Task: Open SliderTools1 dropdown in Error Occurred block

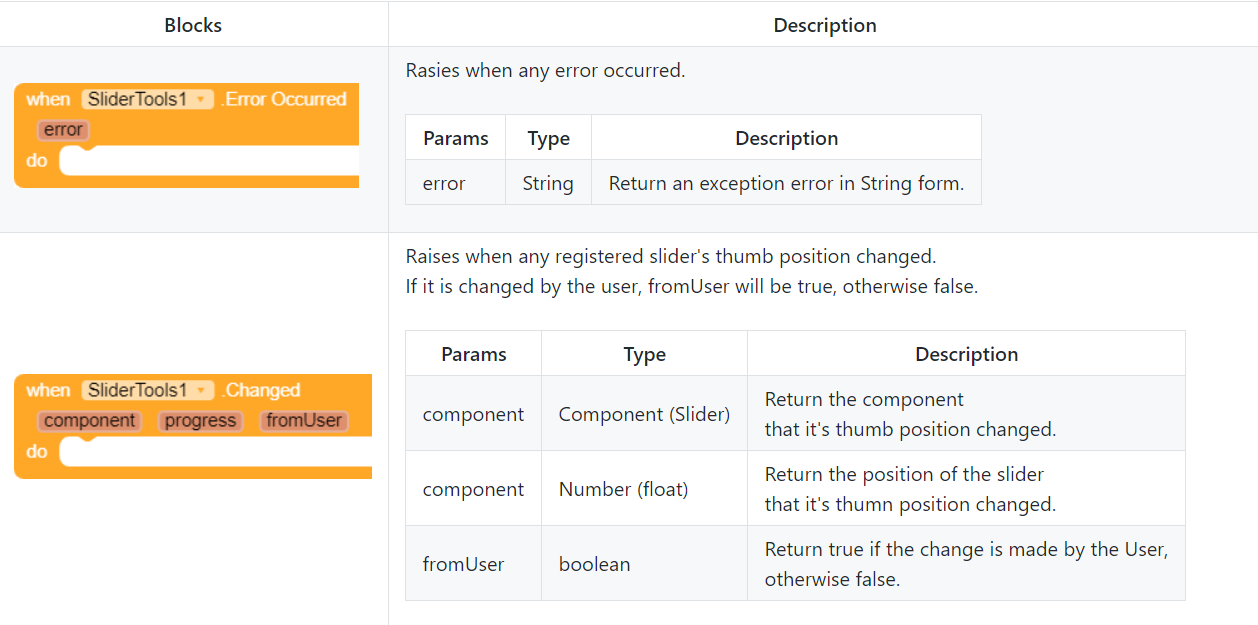Action: coord(201,99)
